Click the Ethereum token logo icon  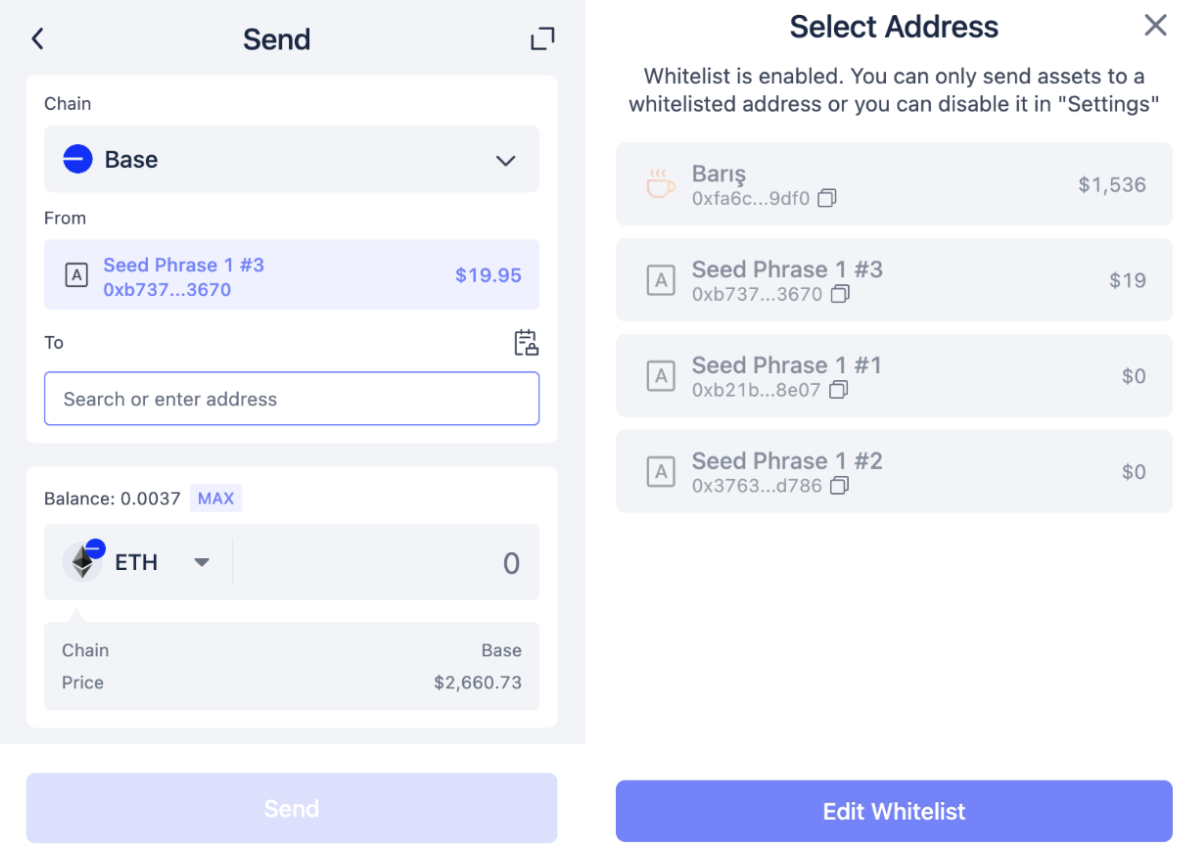click(x=83, y=562)
